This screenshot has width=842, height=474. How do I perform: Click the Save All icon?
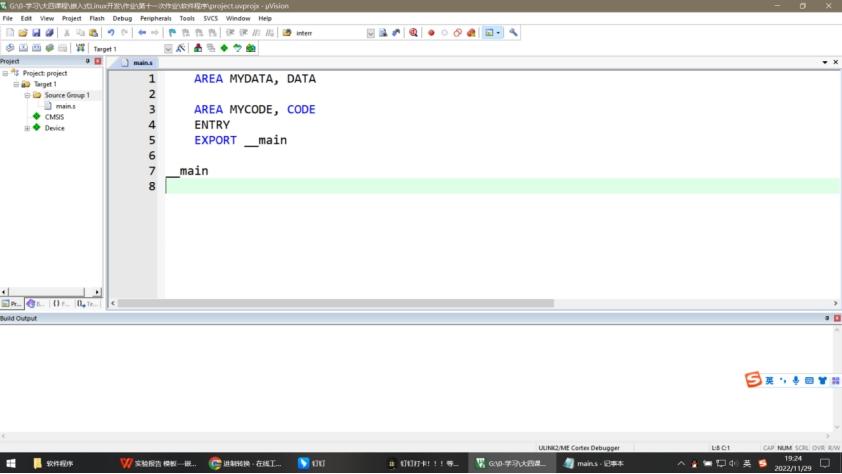click(x=49, y=33)
